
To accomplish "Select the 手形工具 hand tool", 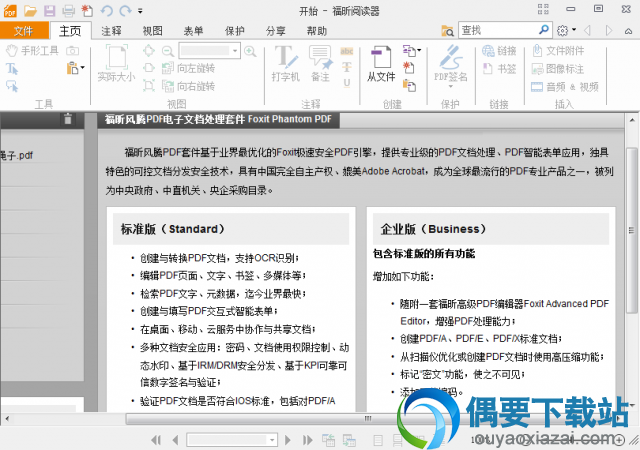I will tap(33, 51).
